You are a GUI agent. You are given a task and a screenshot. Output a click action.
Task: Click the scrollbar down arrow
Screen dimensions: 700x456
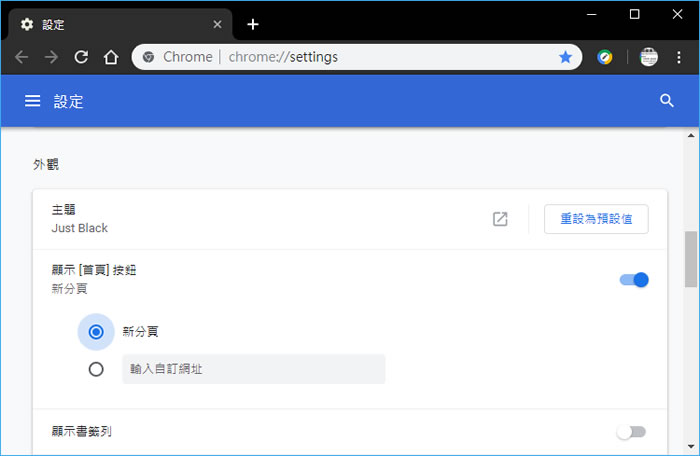(x=691, y=446)
